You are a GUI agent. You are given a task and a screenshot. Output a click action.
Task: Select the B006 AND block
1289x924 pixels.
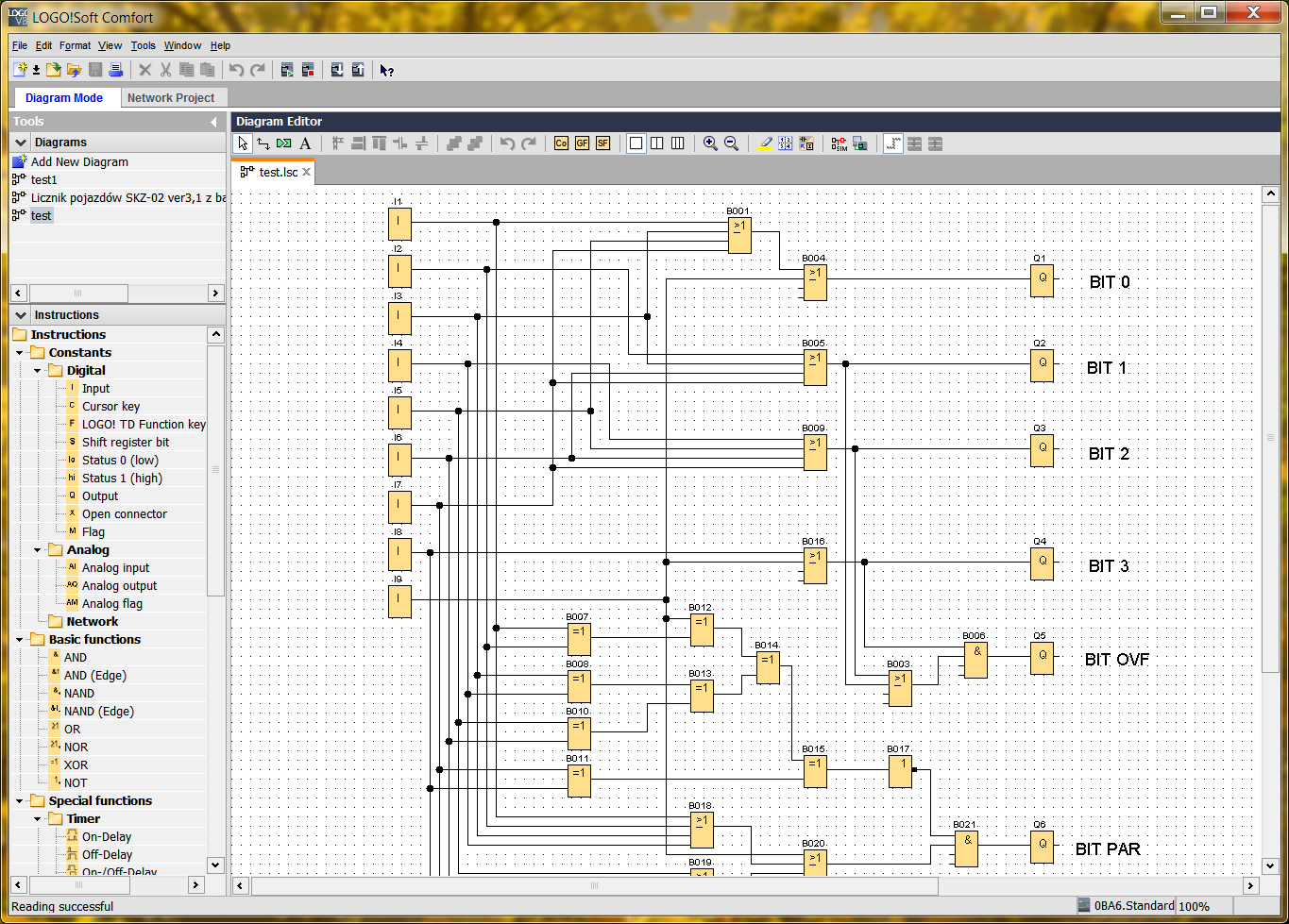pyautogui.click(x=975, y=660)
